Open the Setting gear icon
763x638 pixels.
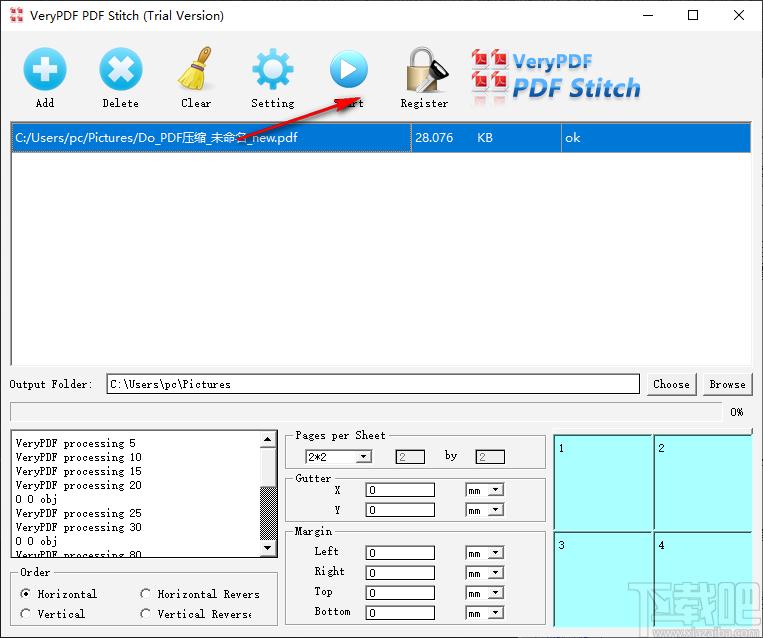point(272,69)
